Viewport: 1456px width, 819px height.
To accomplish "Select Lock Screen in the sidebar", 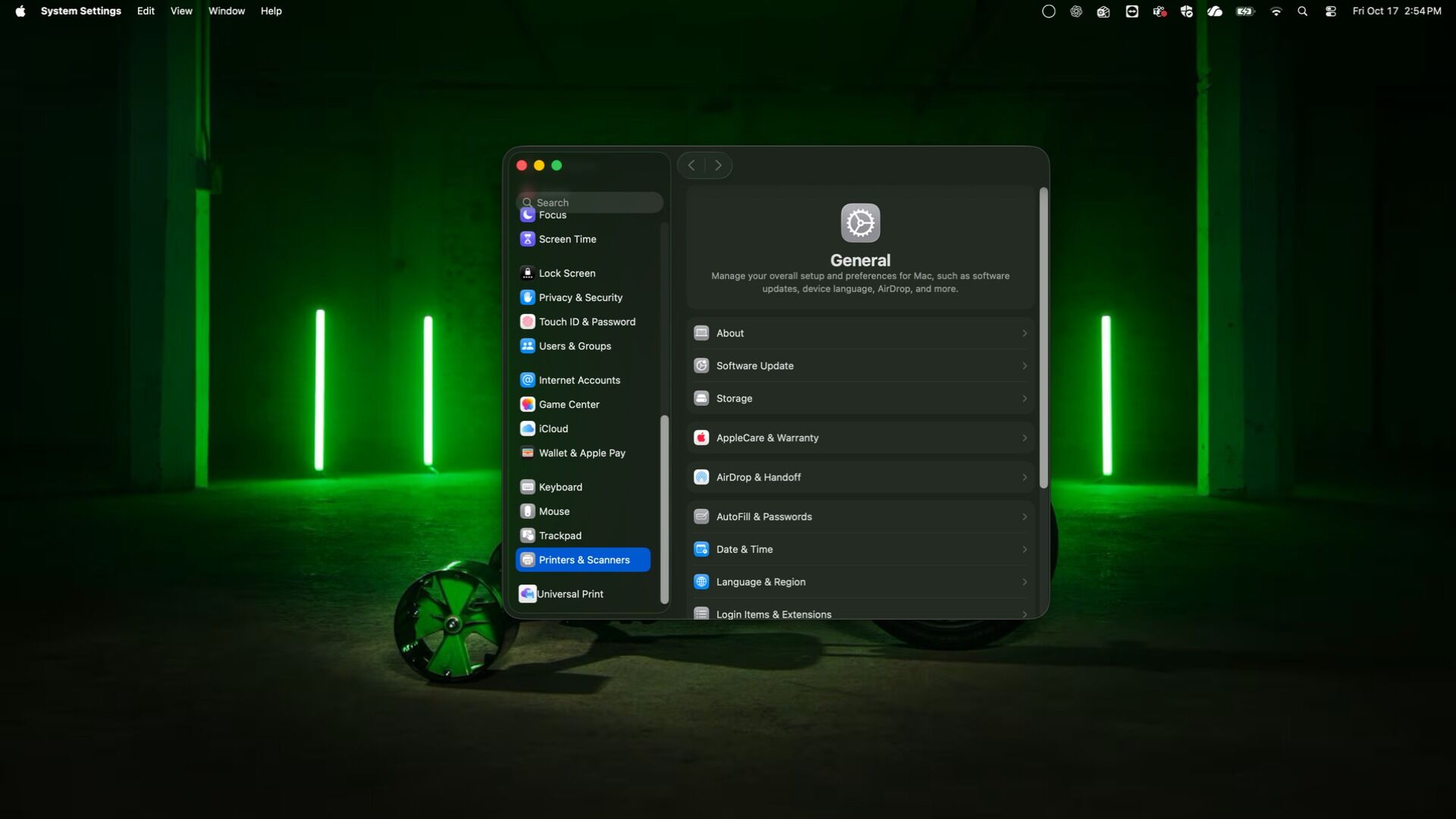I will (x=566, y=273).
